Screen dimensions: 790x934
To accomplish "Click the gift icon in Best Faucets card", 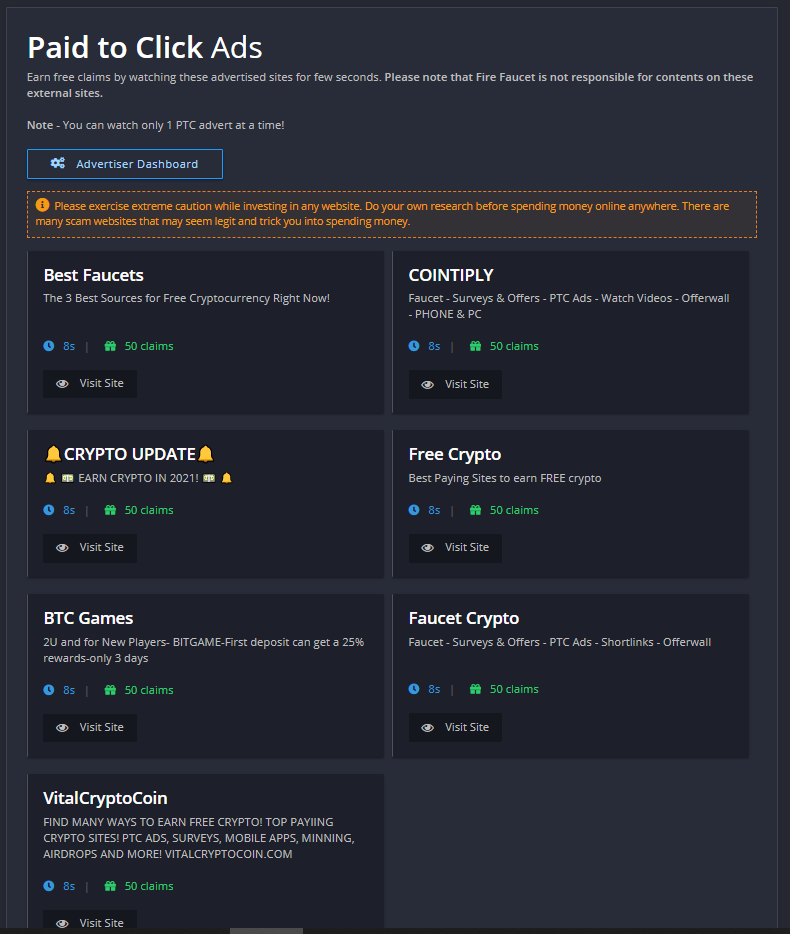I will 110,346.
